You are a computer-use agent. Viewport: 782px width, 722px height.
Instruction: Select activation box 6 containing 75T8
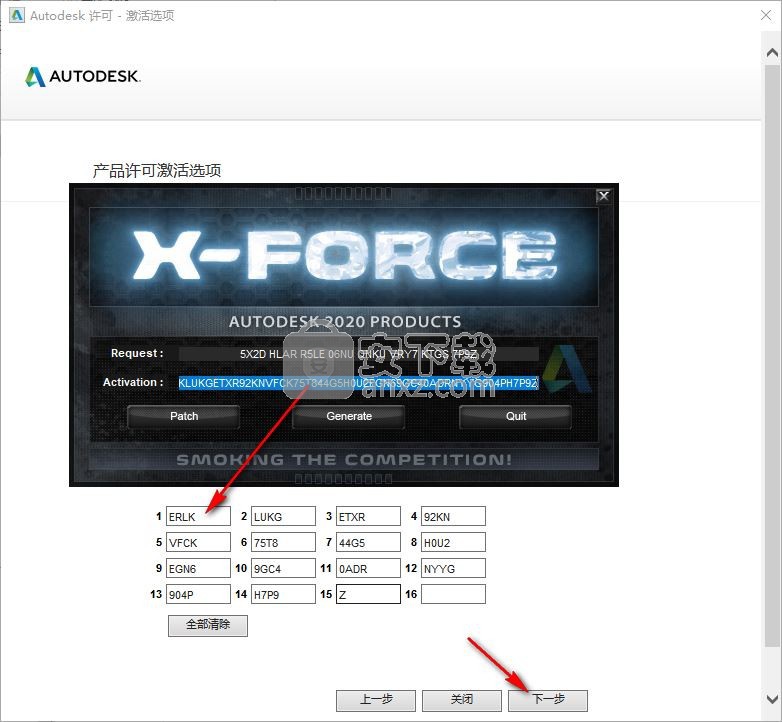283,542
